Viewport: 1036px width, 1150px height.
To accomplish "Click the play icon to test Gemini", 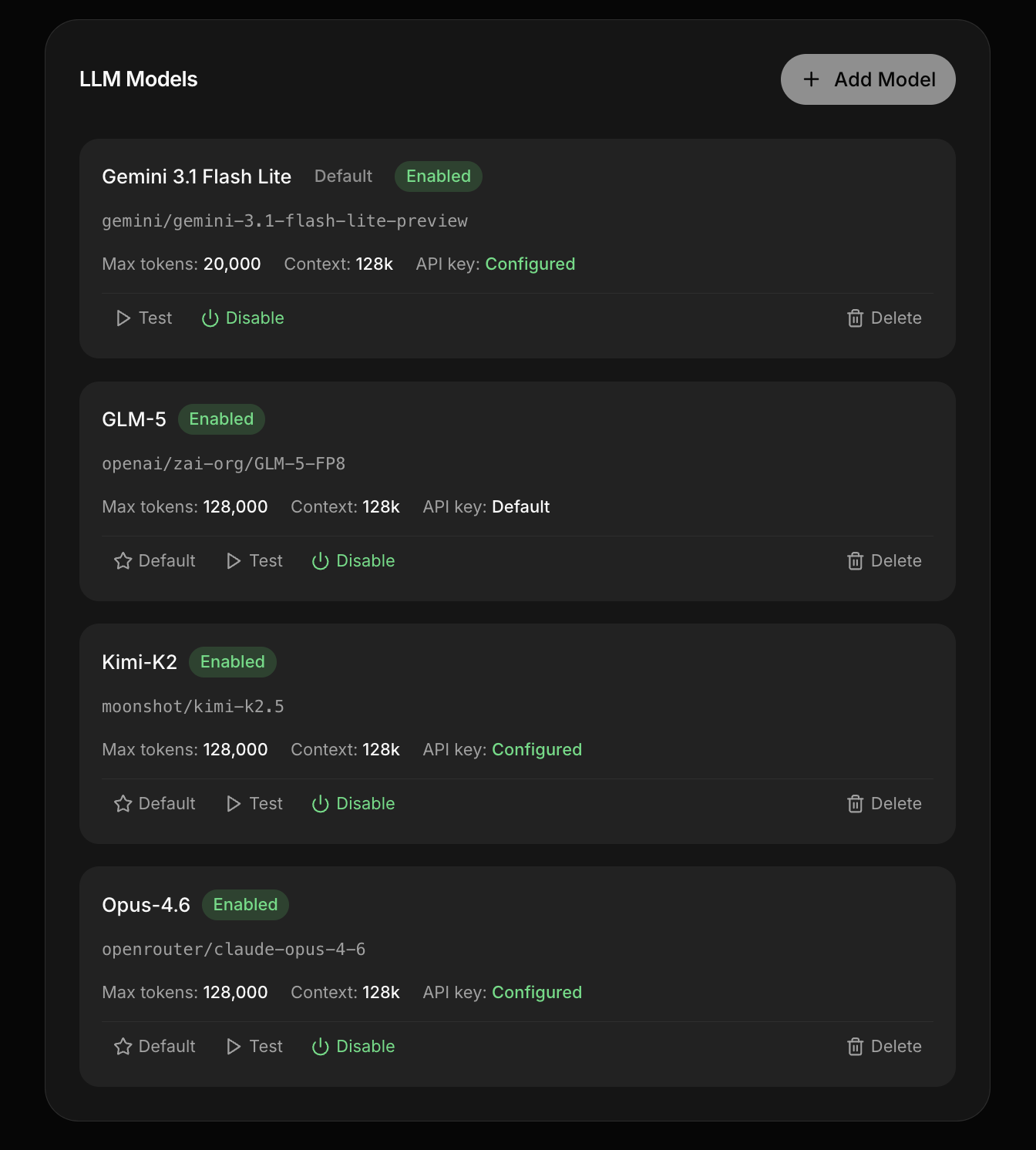I will (123, 318).
